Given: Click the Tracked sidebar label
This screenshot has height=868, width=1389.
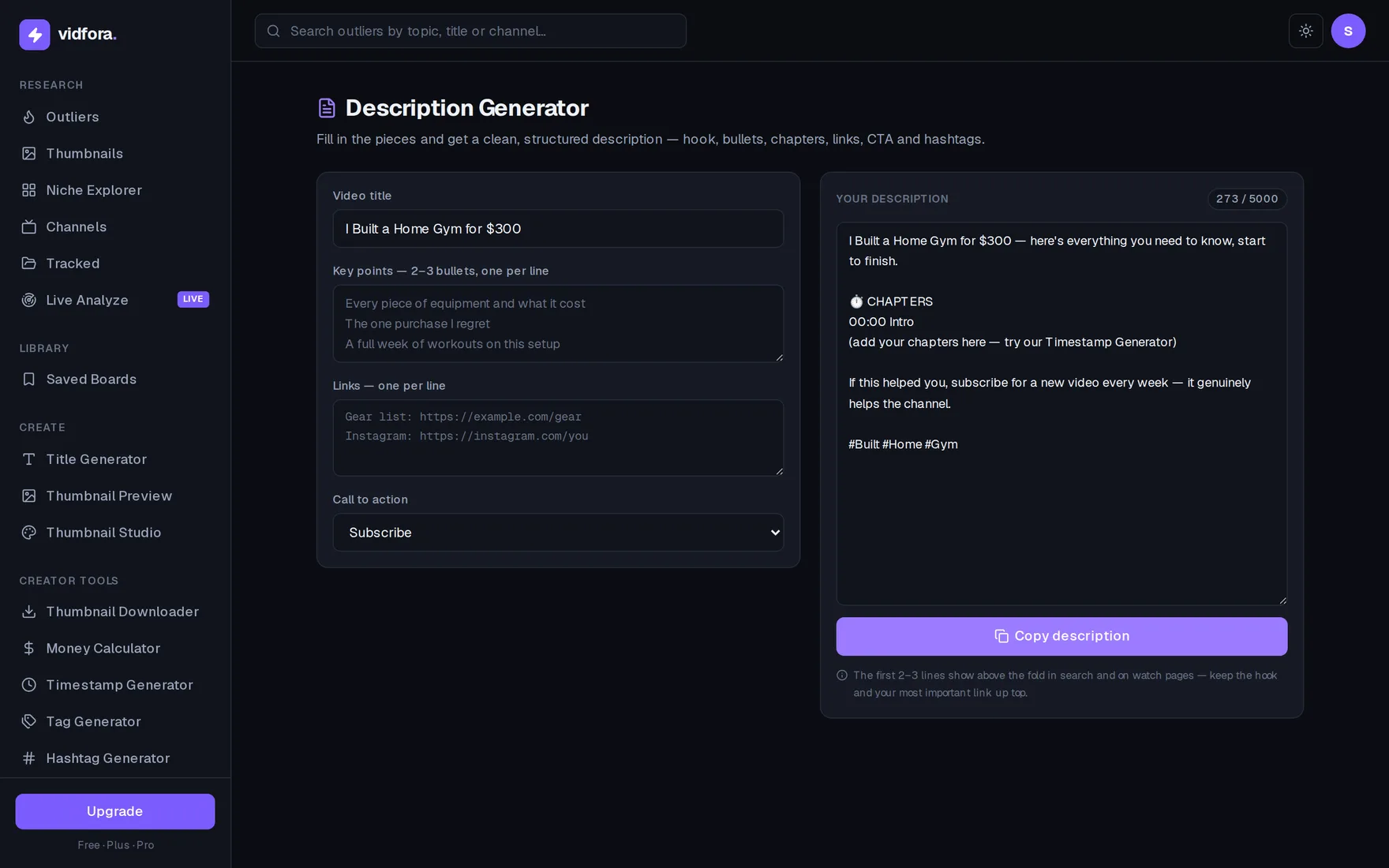Looking at the screenshot, I should tap(73, 264).
